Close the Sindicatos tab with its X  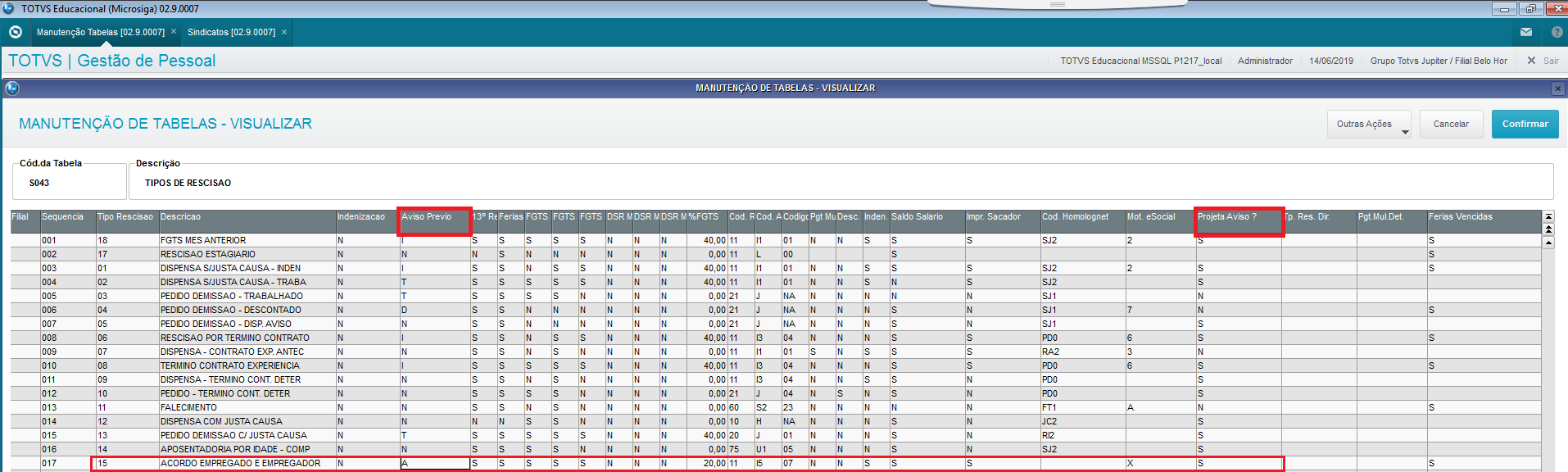tap(284, 32)
